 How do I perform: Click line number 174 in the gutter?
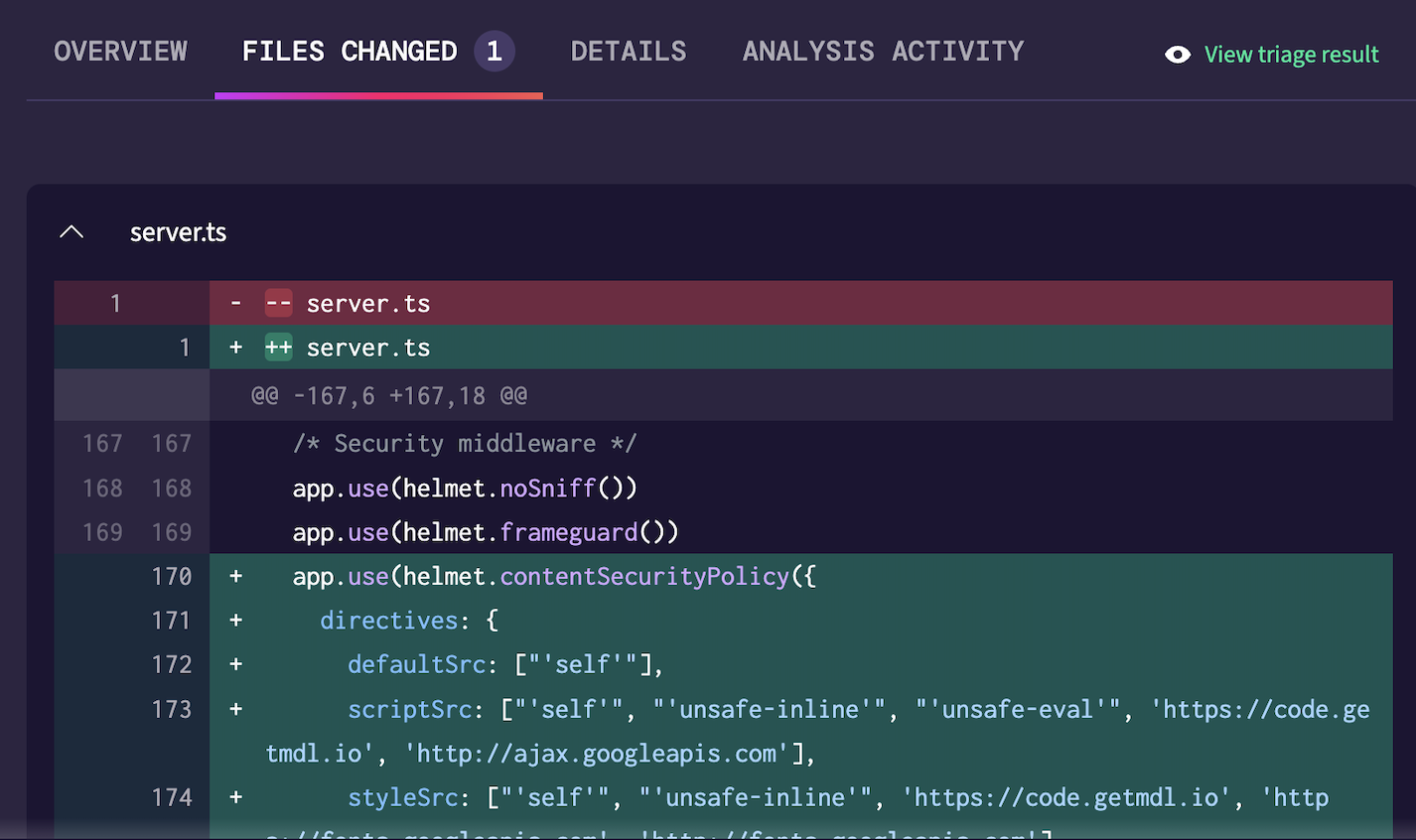pos(171,797)
